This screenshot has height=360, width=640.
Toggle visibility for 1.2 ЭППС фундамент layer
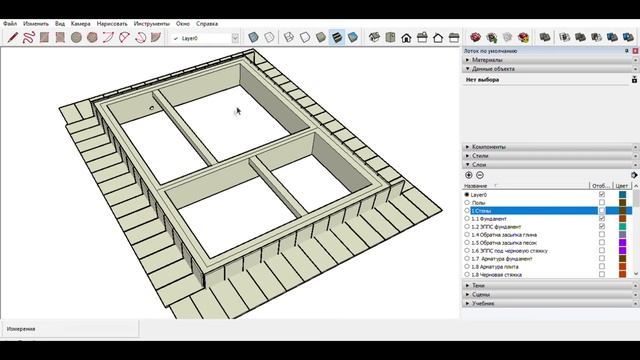[x=602, y=227]
